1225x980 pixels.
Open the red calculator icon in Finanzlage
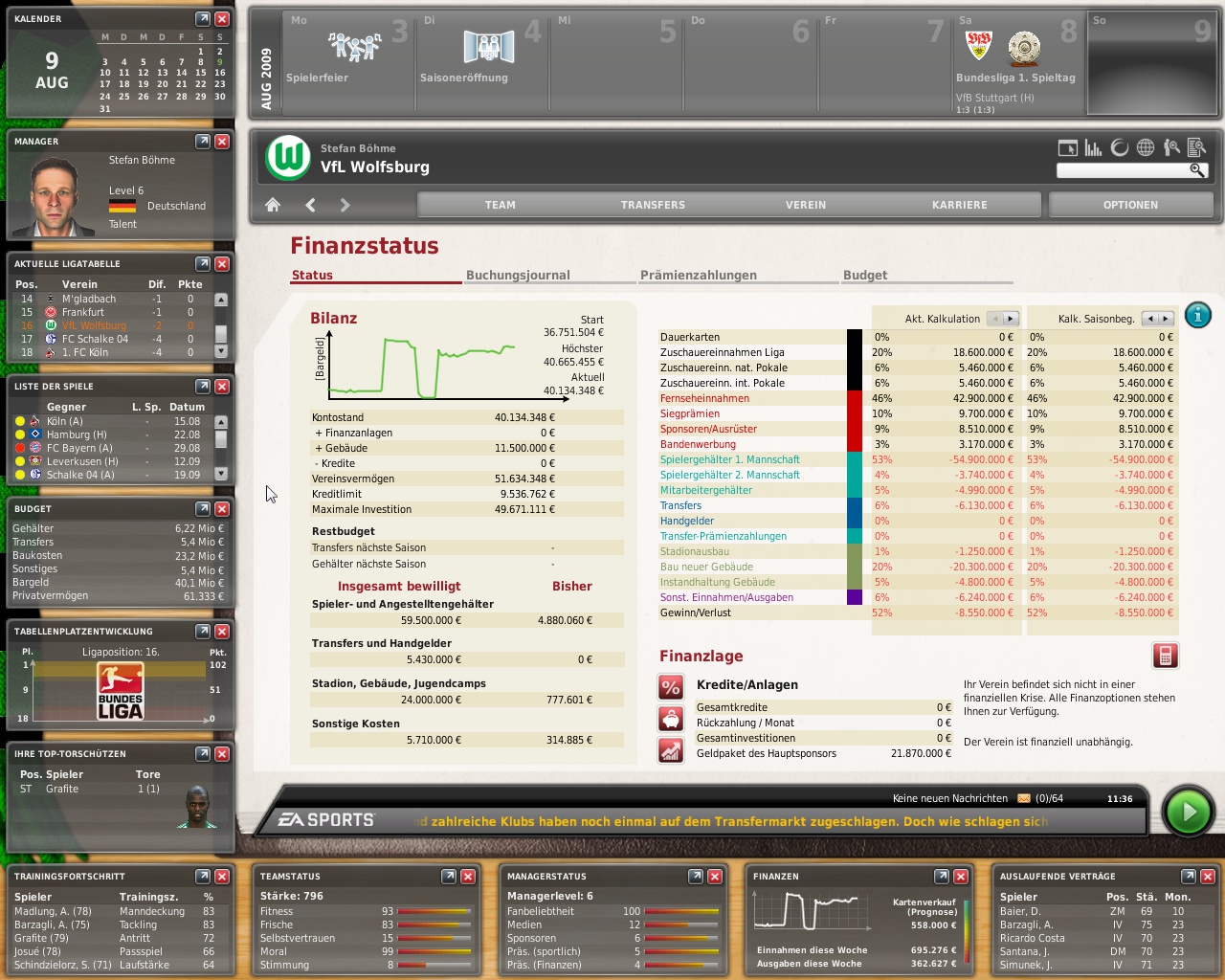pyautogui.click(x=1165, y=656)
